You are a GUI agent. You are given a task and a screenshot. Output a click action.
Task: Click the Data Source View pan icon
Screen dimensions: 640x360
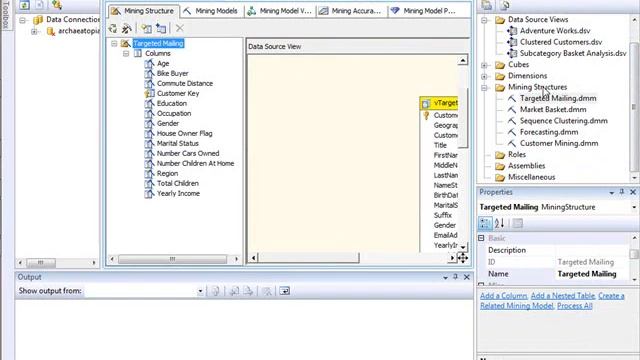tap(462, 258)
